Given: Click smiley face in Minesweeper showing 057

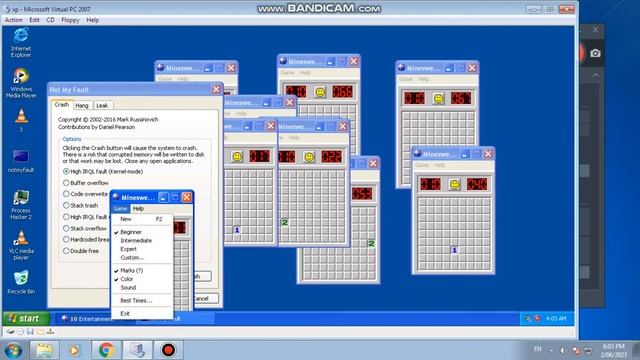Looking at the screenshot, I should pyautogui.click(x=438, y=98).
